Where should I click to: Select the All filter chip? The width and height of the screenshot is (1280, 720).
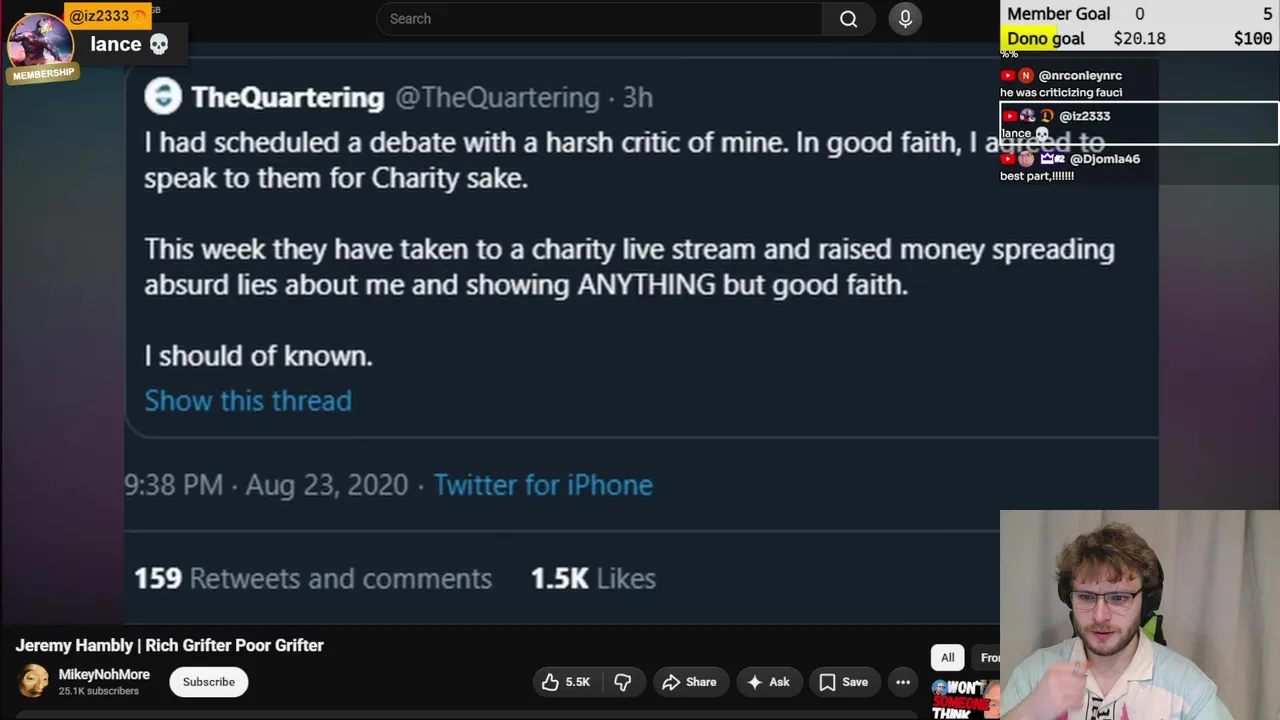pyautogui.click(x=947, y=657)
